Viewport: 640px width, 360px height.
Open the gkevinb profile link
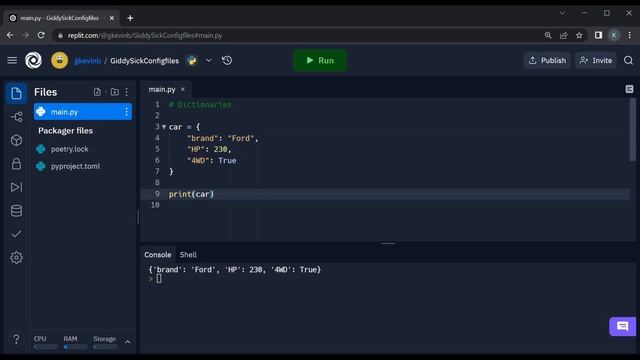coord(87,61)
